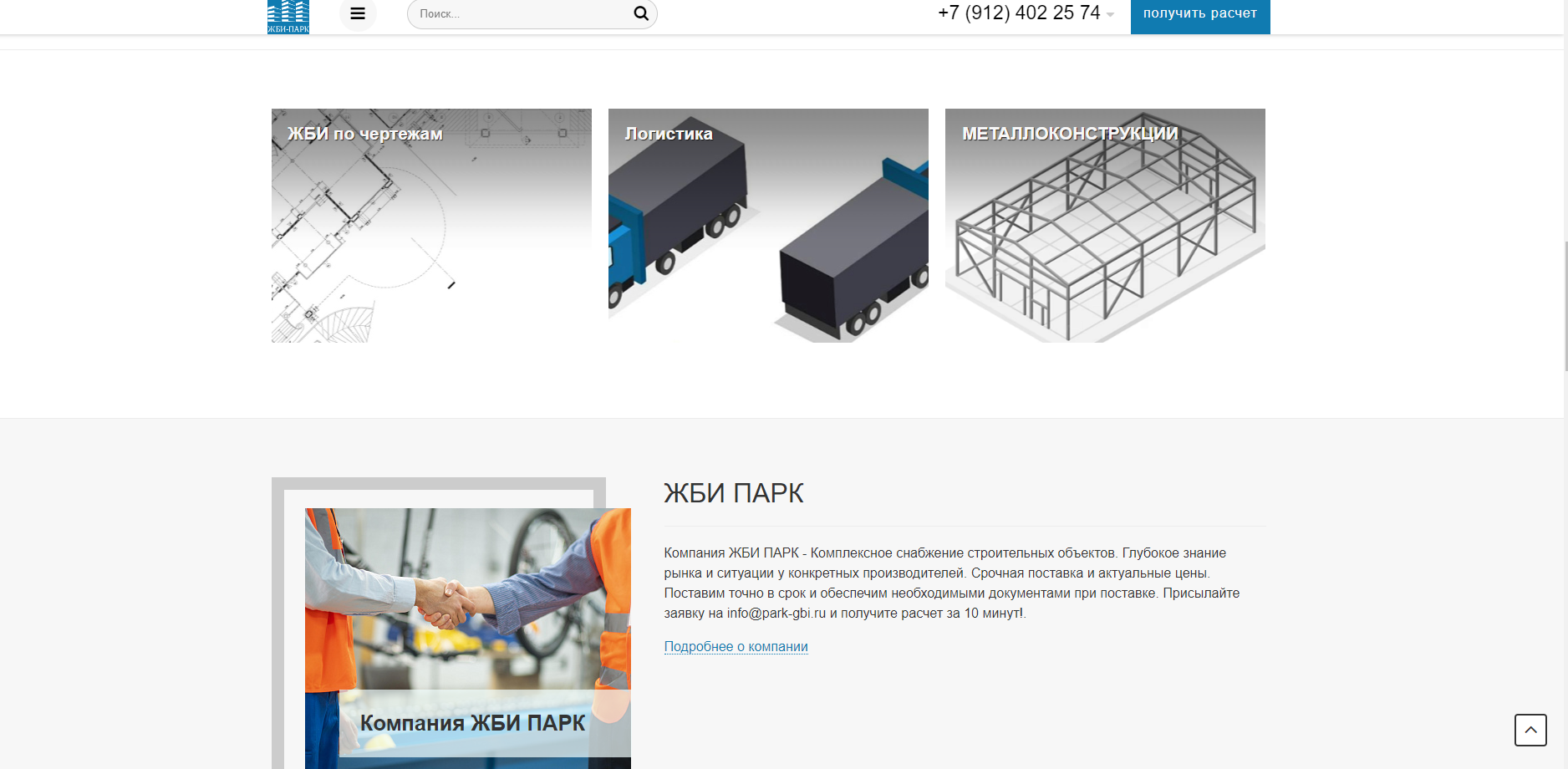
Task: Open the hamburger menu
Action: [x=358, y=13]
